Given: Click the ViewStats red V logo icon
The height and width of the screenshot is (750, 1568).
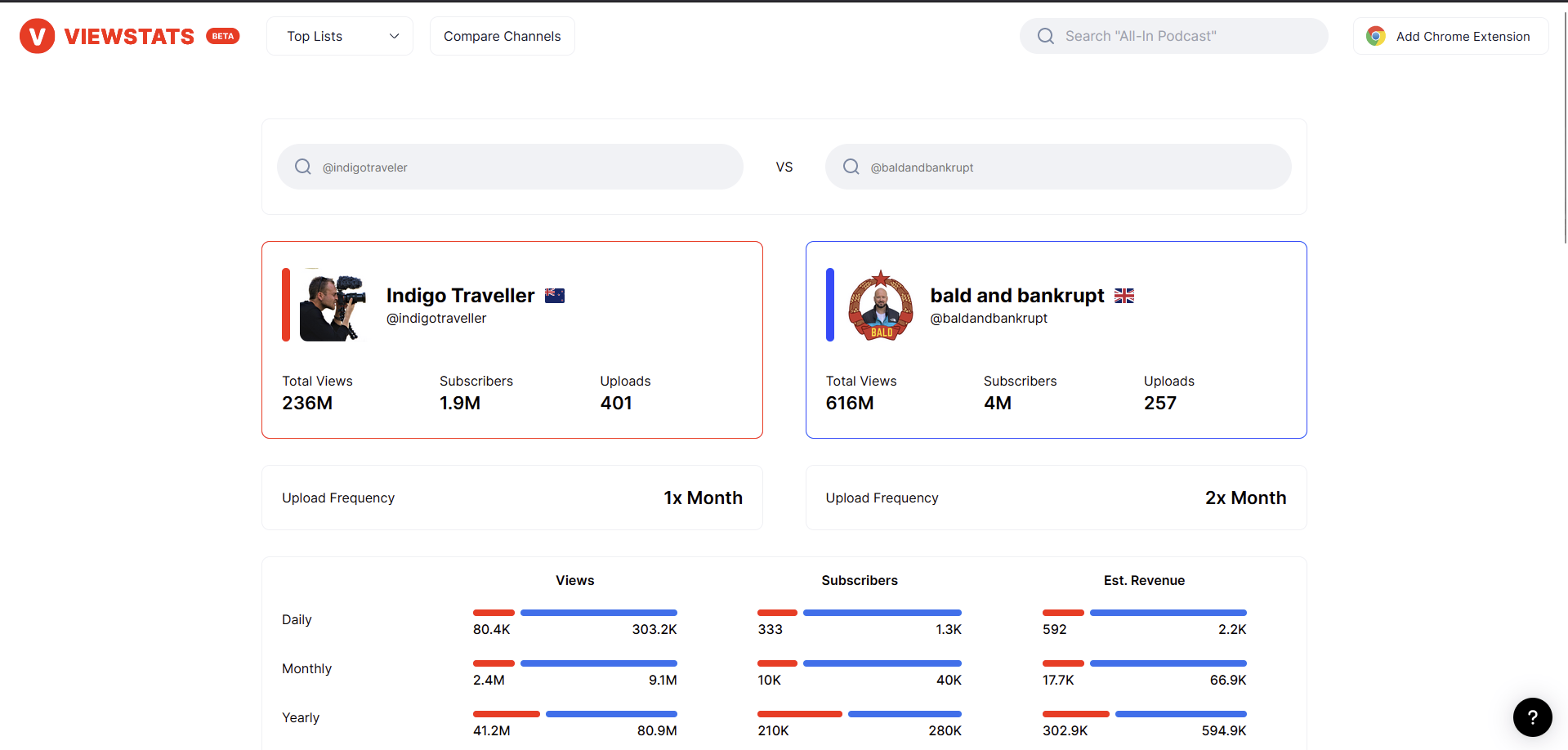Looking at the screenshot, I should pyautogui.click(x=37, y=36).
